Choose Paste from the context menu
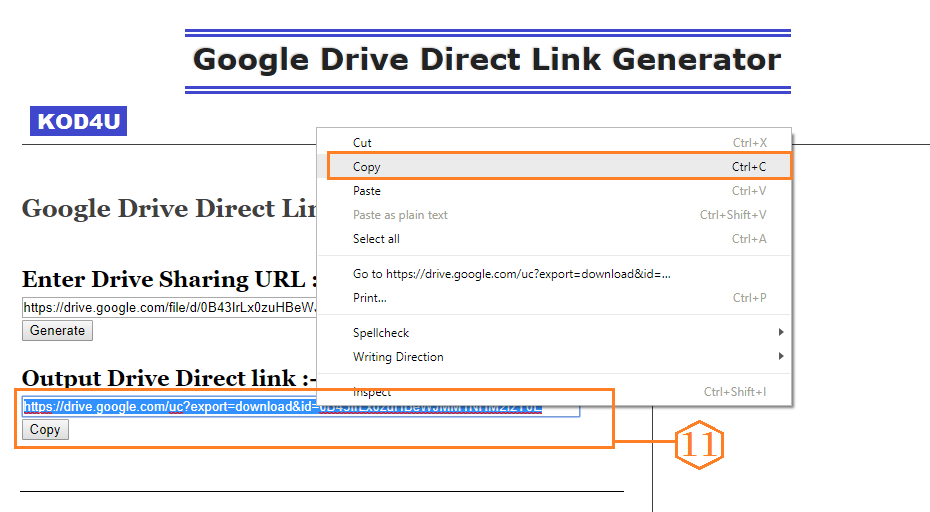930x512 pixels. click(x=554, y=190)
